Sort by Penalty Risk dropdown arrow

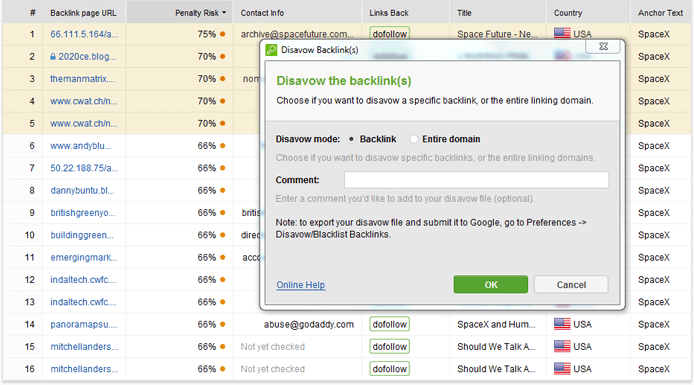point(224,13)
